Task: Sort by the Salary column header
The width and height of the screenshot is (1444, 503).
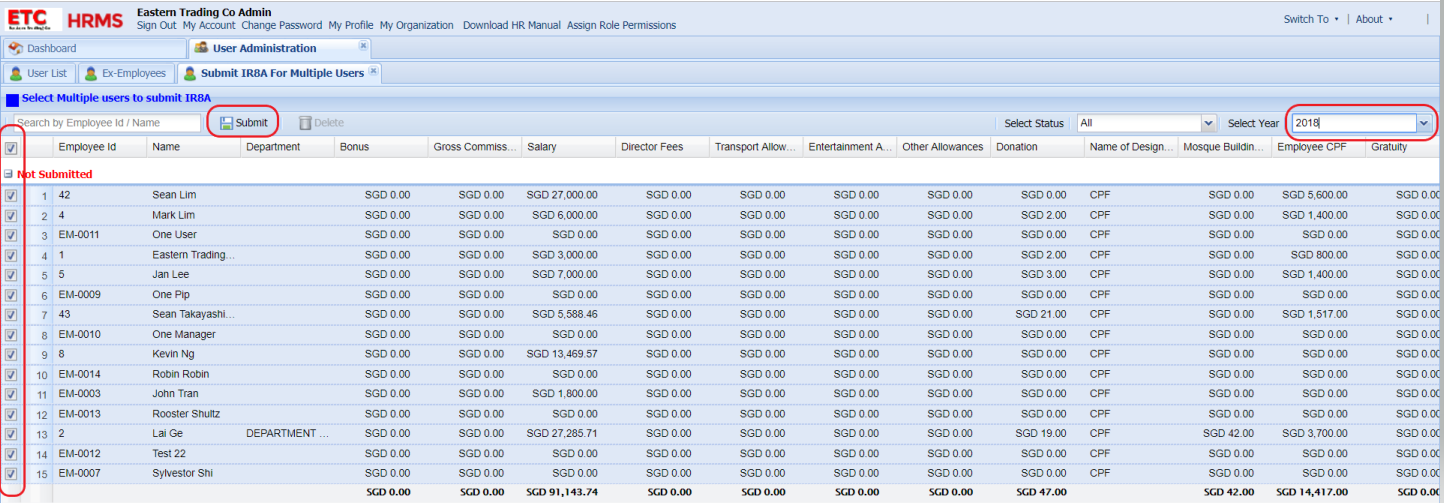Action: 566,147
